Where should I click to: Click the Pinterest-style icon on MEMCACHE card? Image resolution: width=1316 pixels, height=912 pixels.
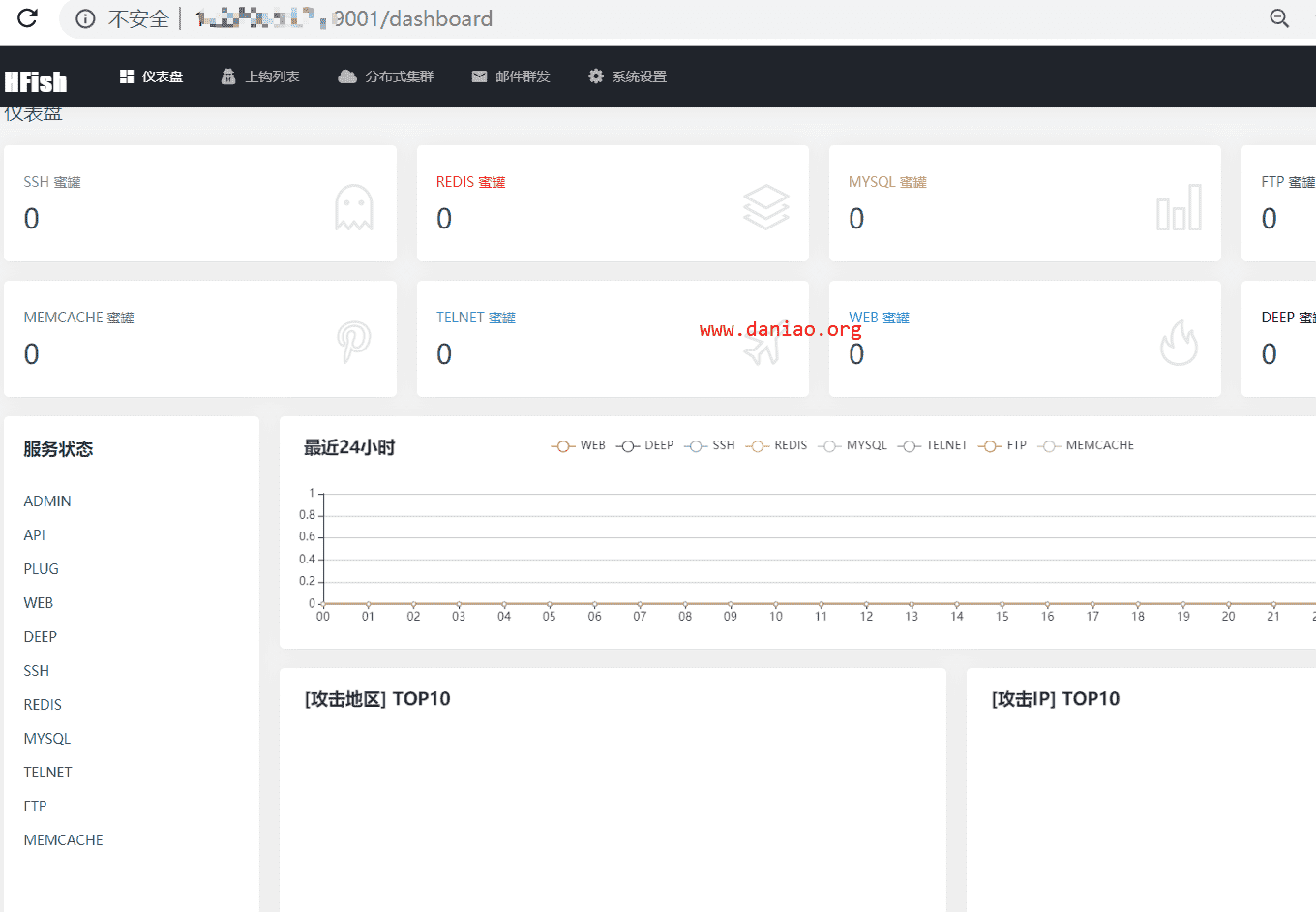point(353,342)
